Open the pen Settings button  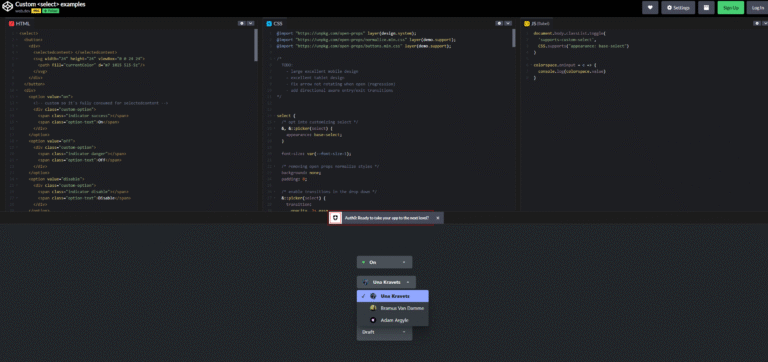(x=677, y=7)
